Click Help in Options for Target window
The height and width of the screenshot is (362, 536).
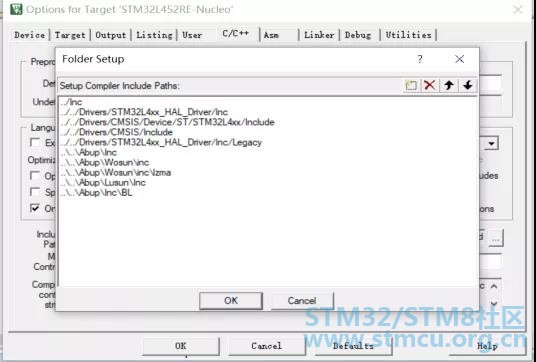pos(487,346)
